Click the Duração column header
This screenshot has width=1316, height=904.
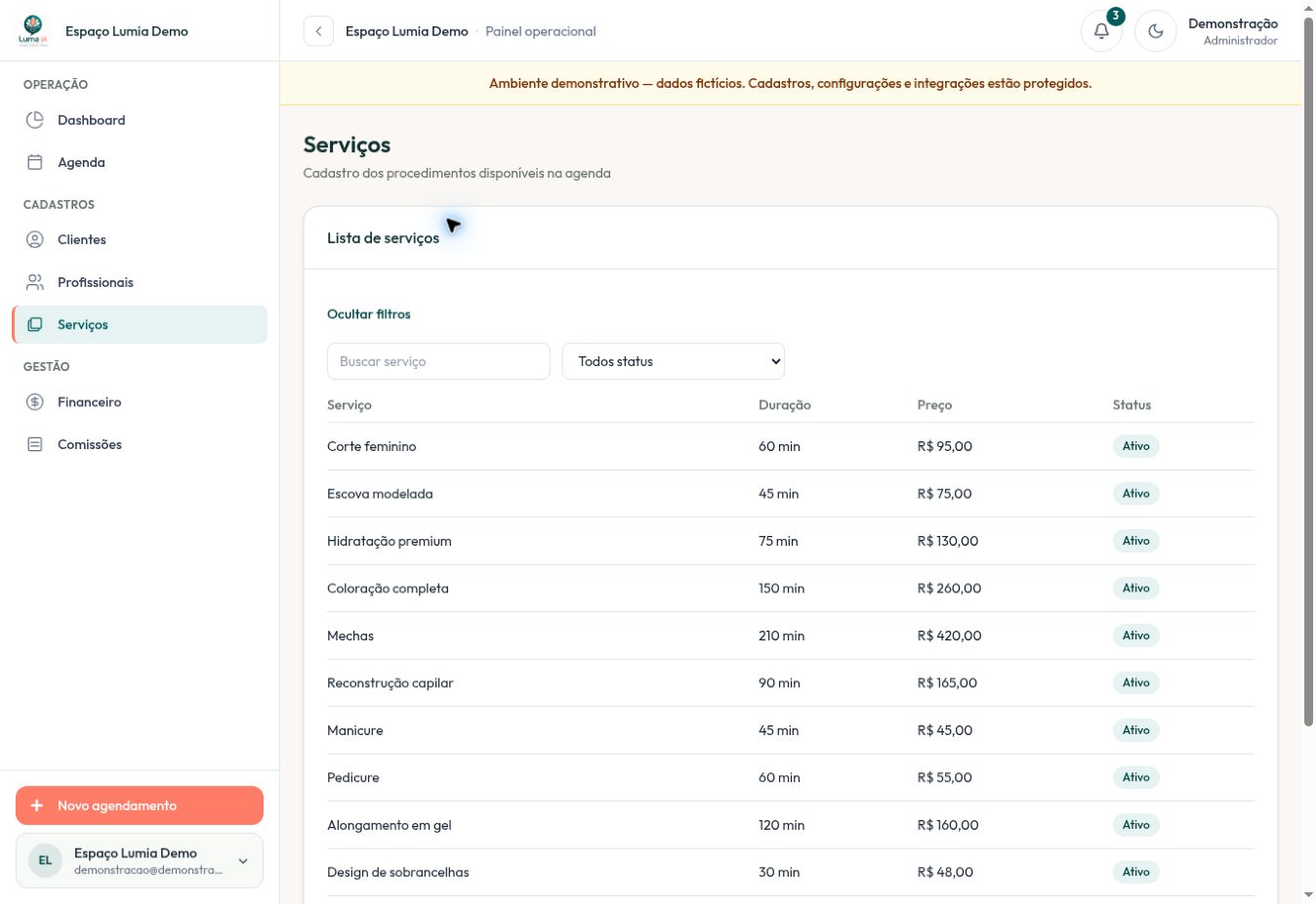tap(785, 405)
